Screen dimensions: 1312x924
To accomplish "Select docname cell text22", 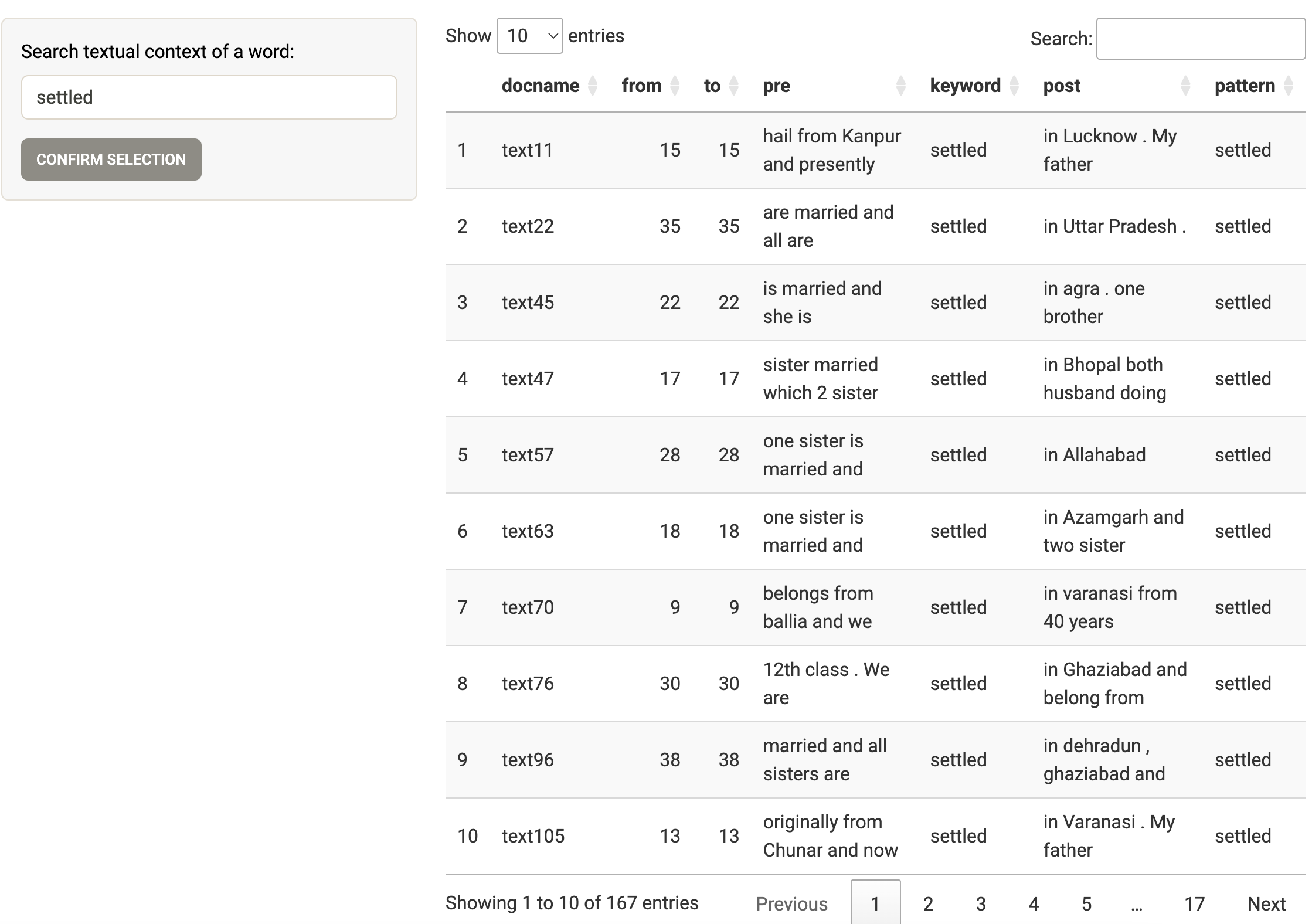I will click(528, 226).
